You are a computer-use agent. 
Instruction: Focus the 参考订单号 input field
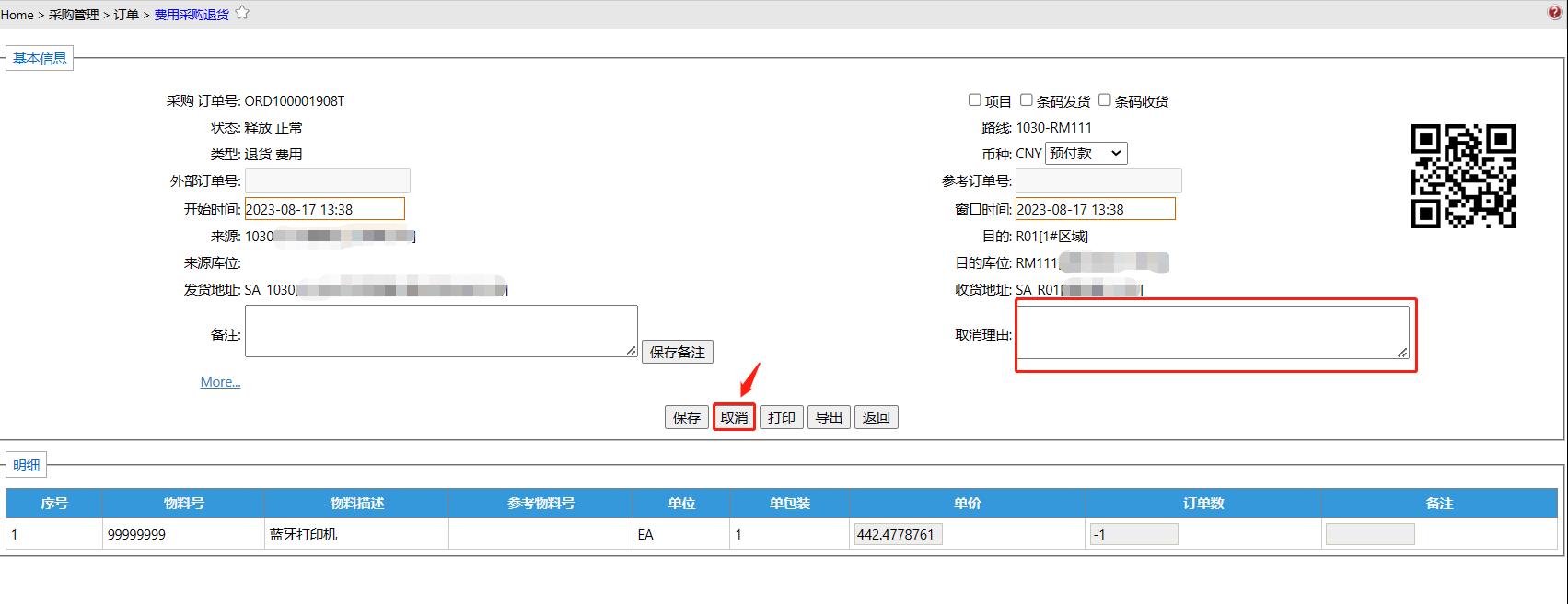1098,180
